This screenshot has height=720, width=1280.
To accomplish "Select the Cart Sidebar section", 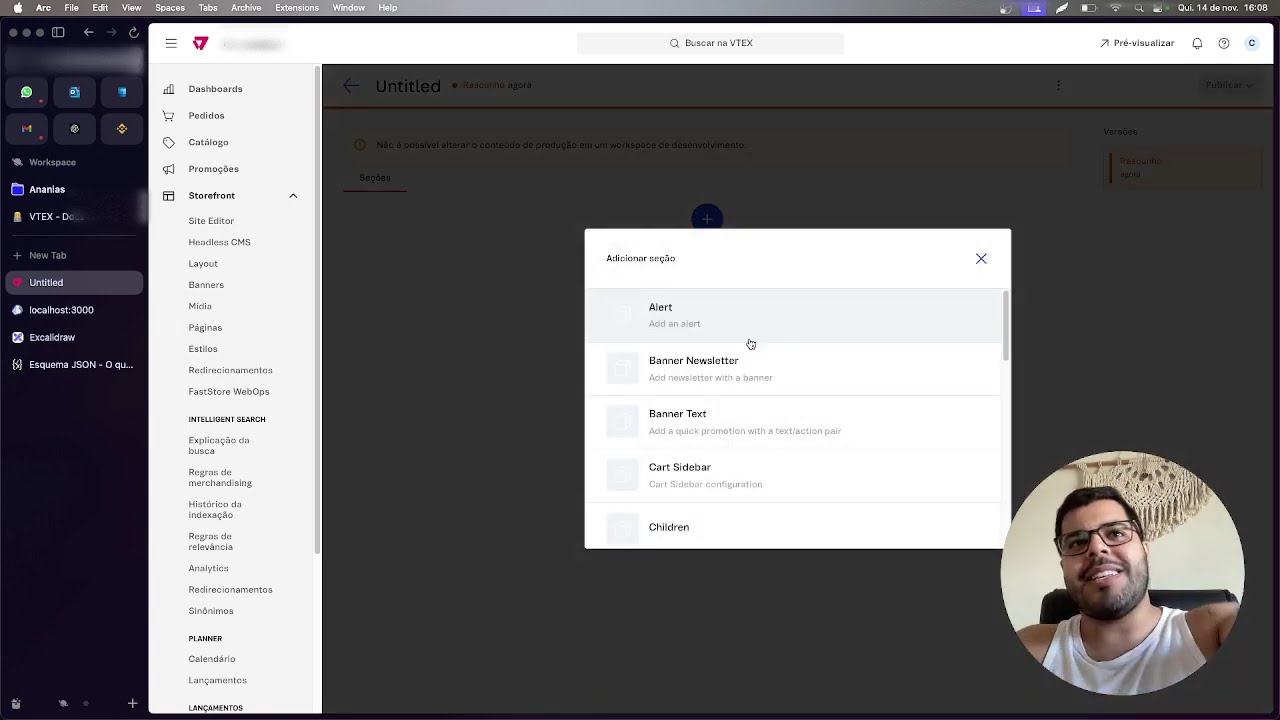I will (793, 475).
